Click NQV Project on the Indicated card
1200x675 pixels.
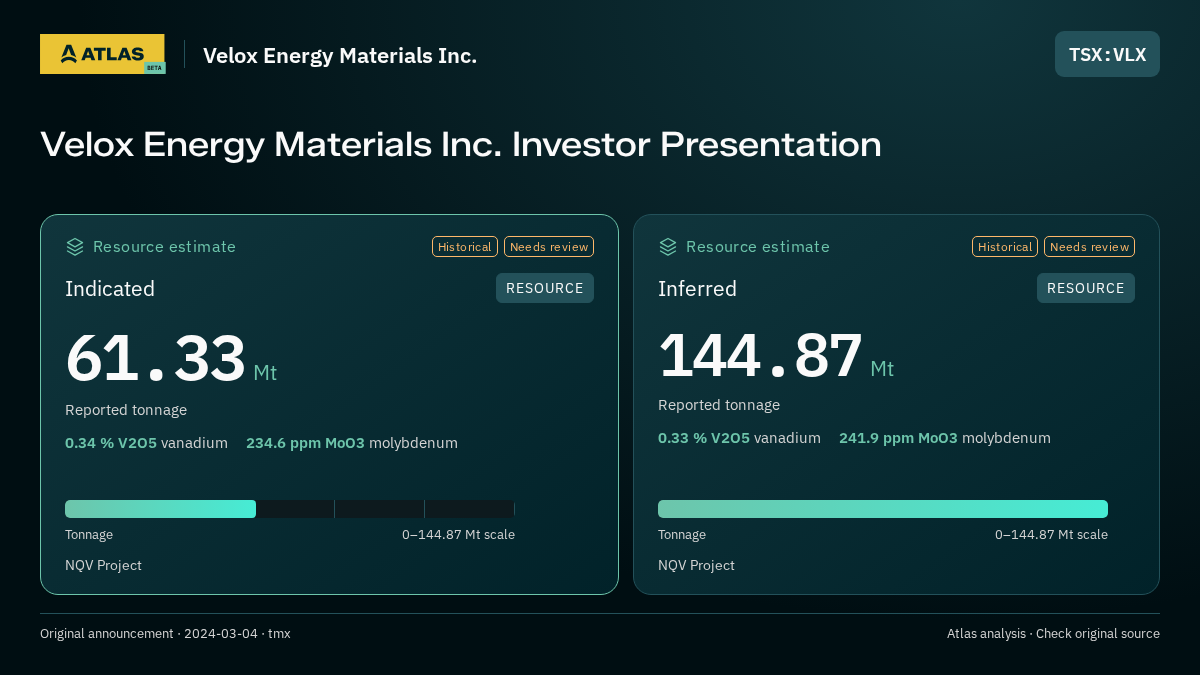point(103,565)
